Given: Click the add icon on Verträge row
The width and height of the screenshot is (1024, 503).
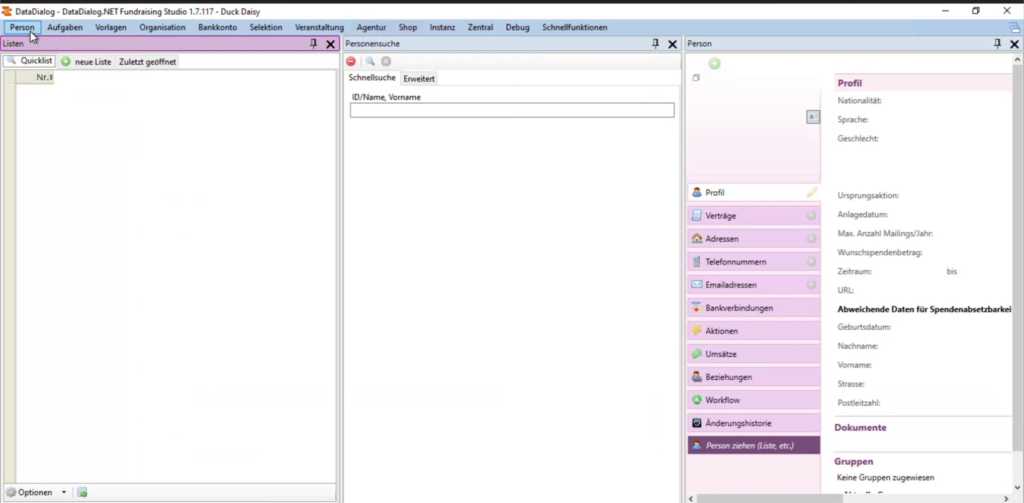Looking at the screenshot, I should pyautogui.click(x=811, y=216).
